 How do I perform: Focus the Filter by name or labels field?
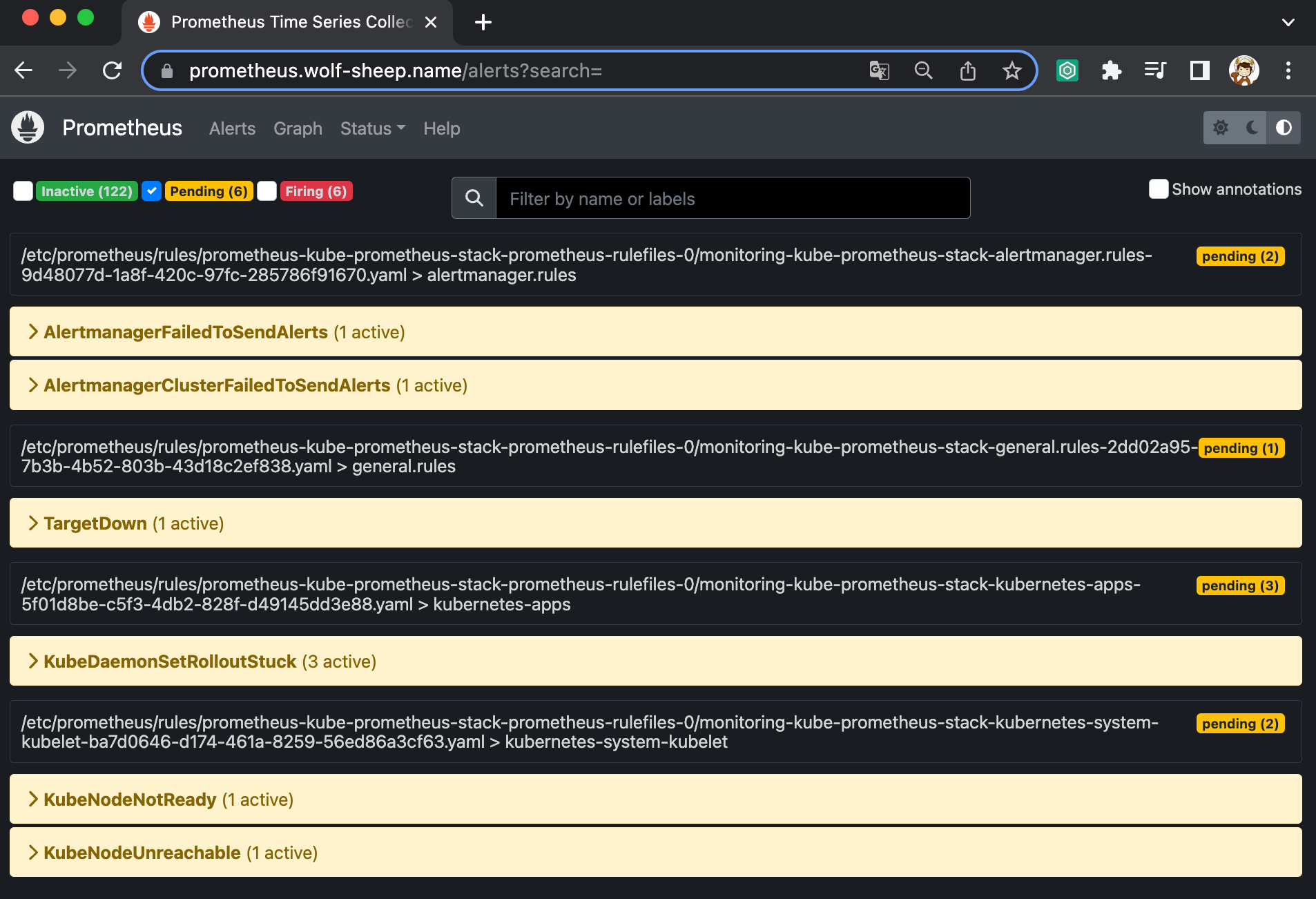pos(733,198)
